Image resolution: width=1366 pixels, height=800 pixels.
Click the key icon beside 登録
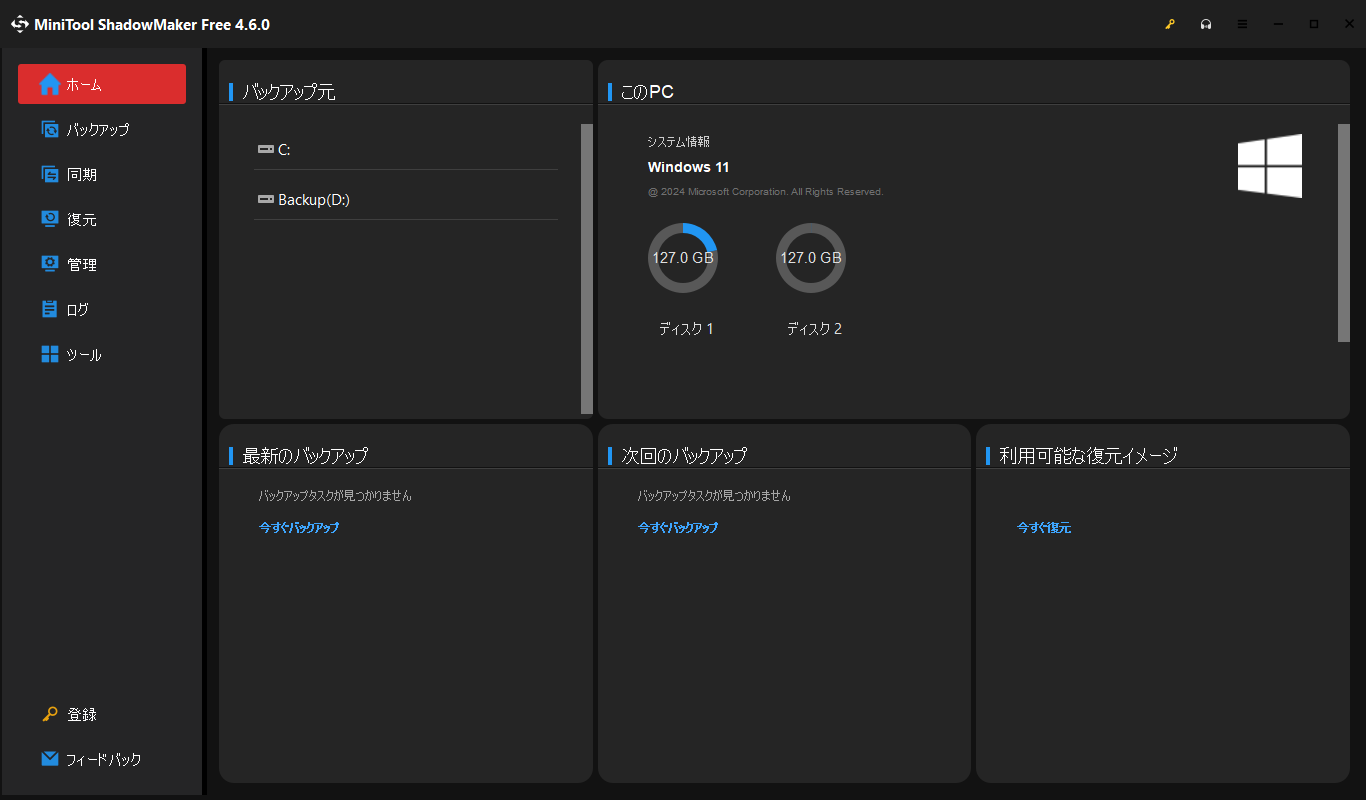pos(50,714)
